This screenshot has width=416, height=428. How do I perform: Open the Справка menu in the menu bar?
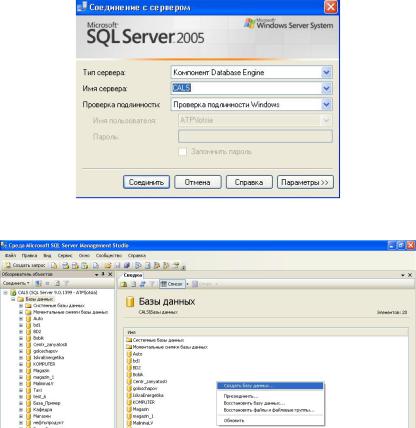(137, 256)
